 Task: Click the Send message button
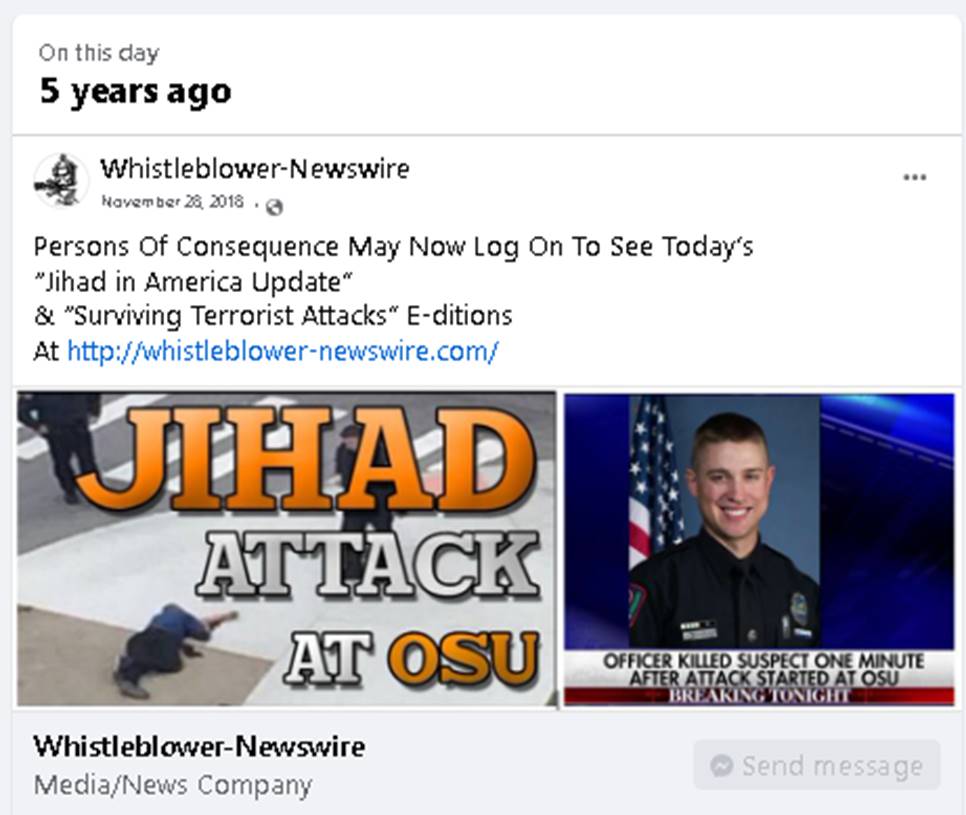(x=817, y=765)
